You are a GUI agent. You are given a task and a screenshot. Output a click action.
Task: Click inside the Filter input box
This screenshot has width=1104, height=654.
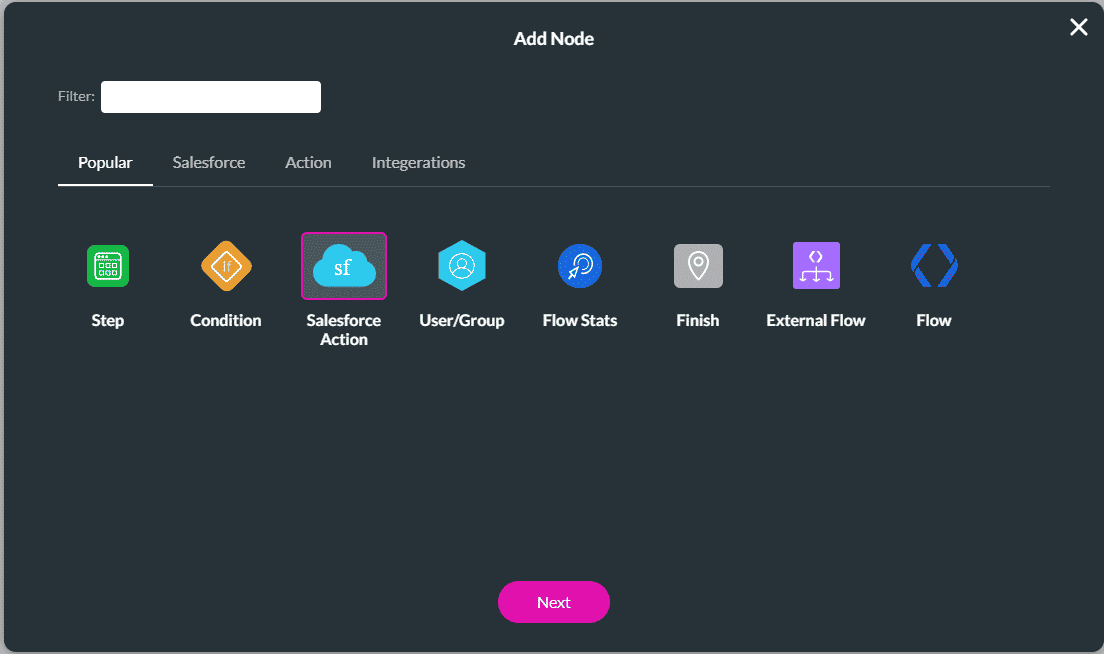click(210, 96)
